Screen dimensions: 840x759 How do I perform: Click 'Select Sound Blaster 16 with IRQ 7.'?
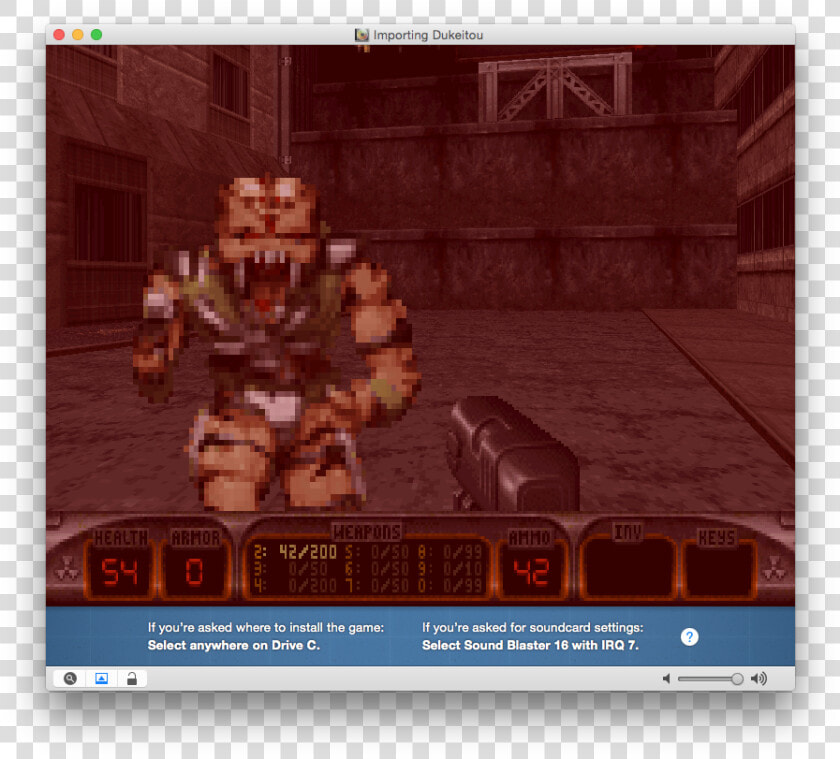pos(530,645)
